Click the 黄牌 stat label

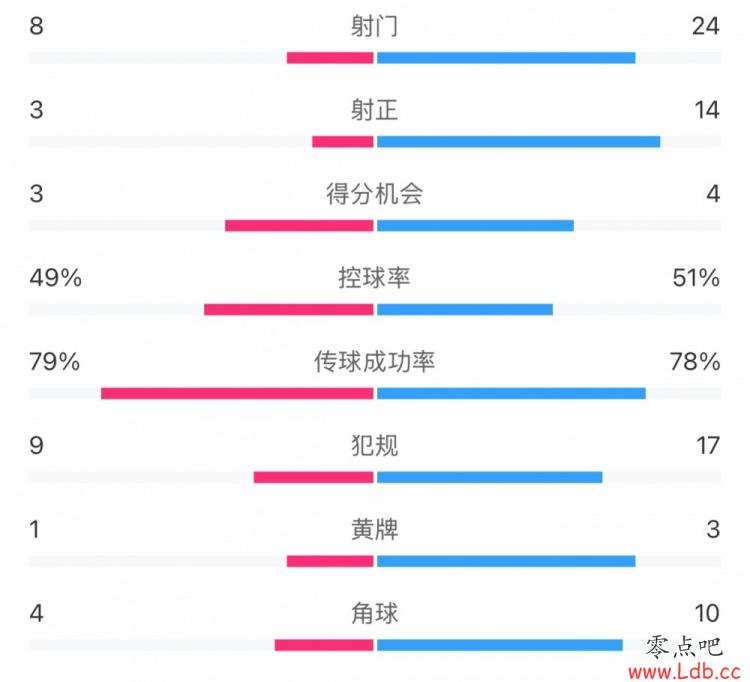click(375, 529)
